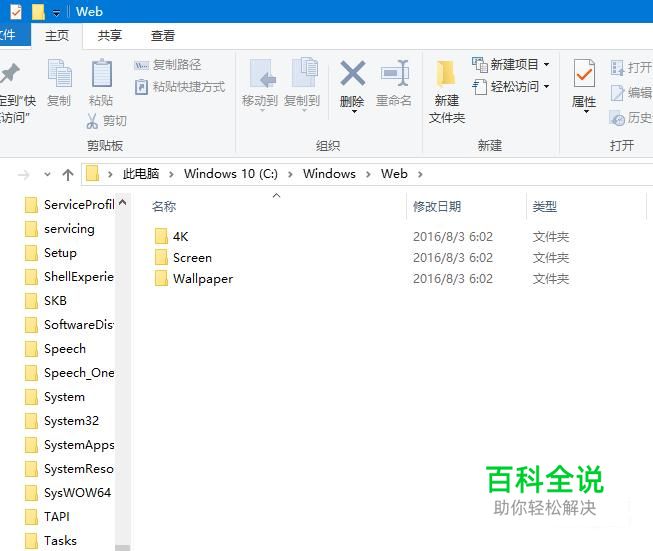Viewport: 653px width, 551px height.
Task: Click the Properties (属性) checkmark icon
Action: (584, 72)
